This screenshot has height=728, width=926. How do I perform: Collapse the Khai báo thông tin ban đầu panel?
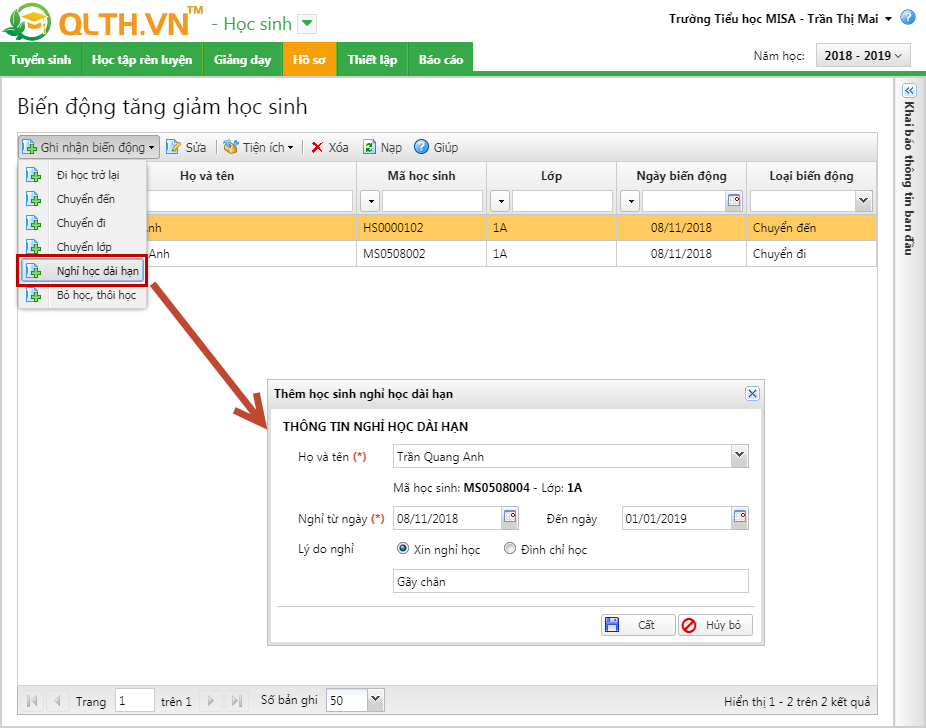(x=909, y=90)
